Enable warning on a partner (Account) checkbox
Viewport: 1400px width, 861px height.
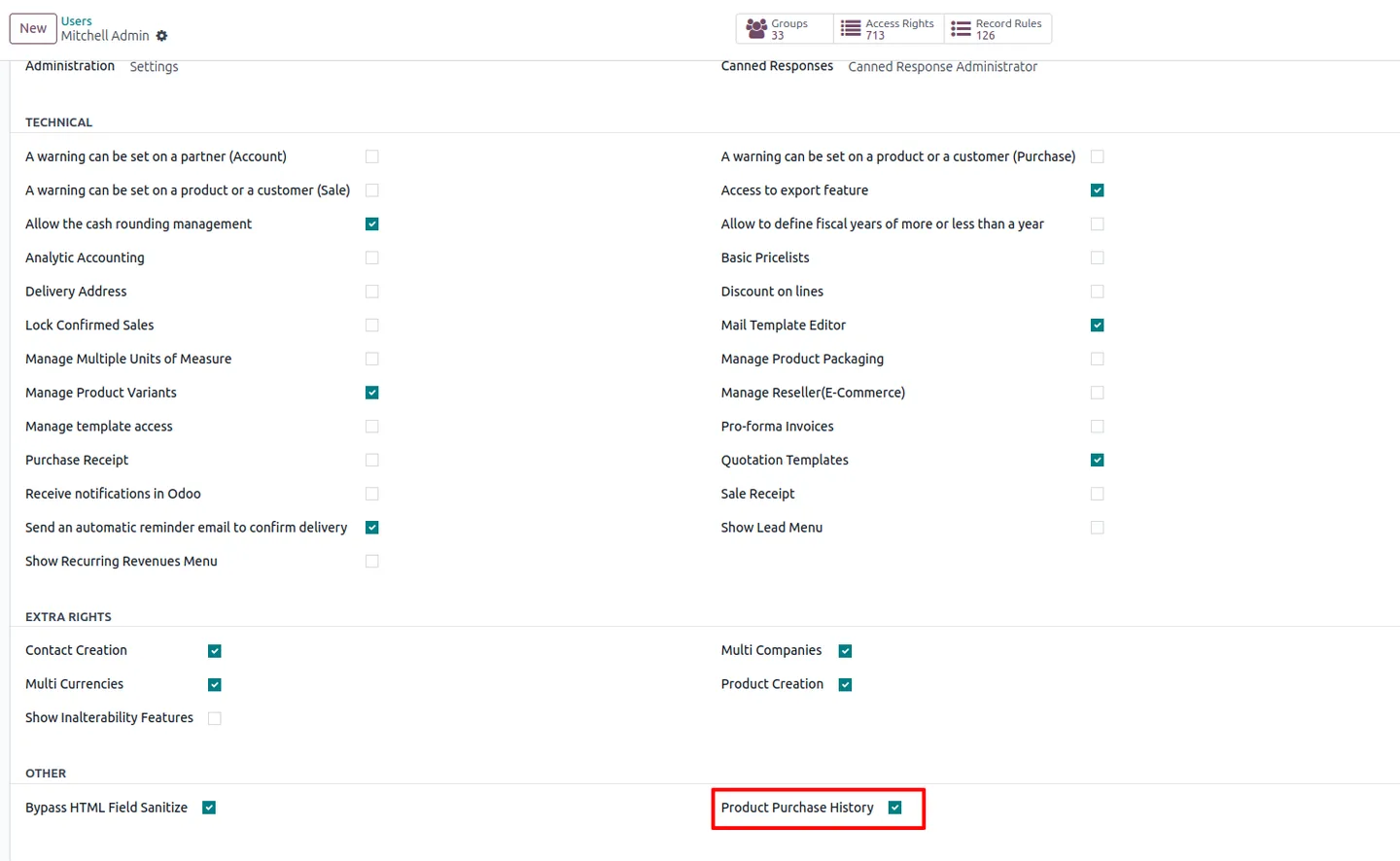(372, 156)
